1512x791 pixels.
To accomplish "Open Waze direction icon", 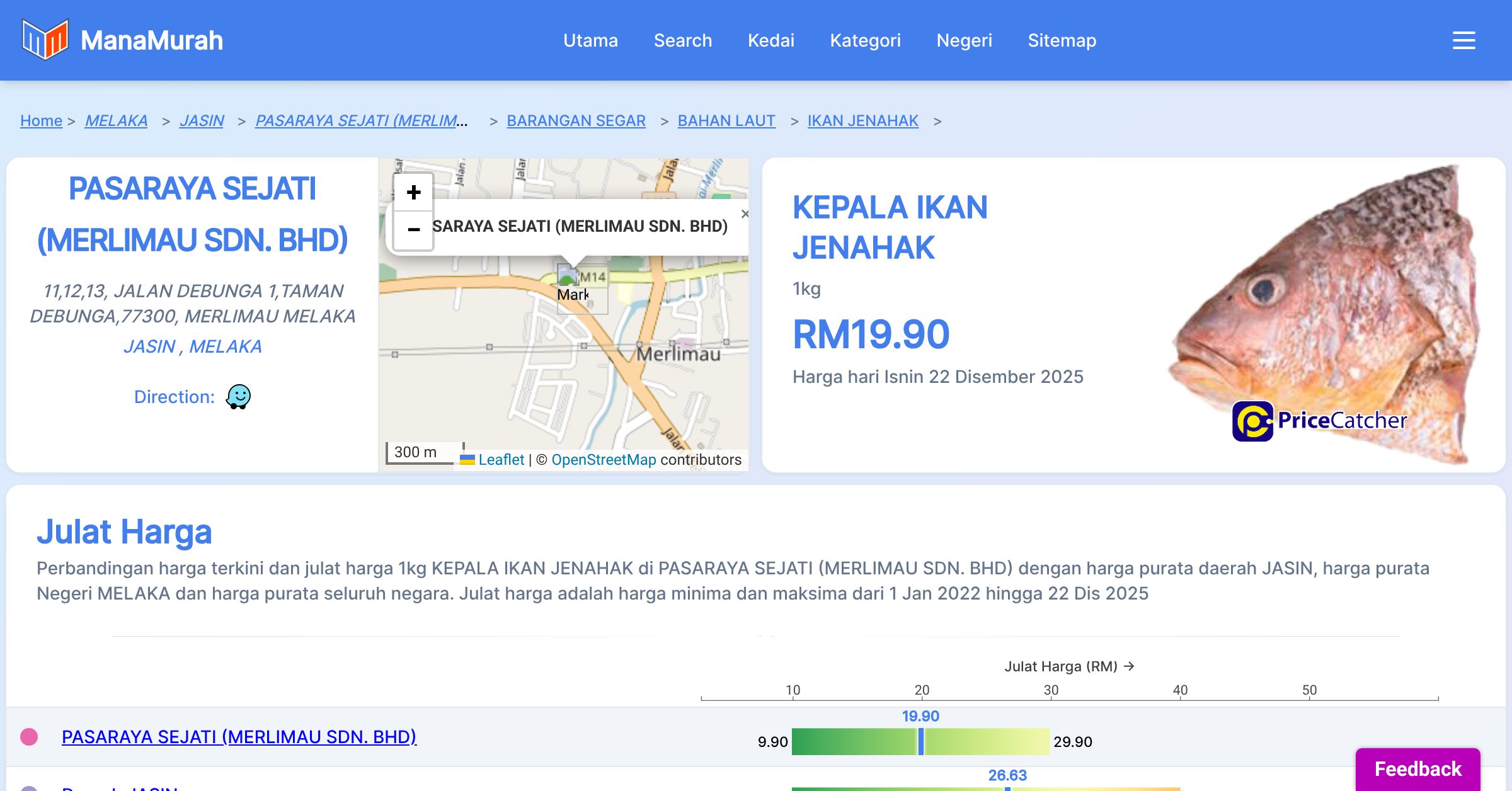I will 238,397.
